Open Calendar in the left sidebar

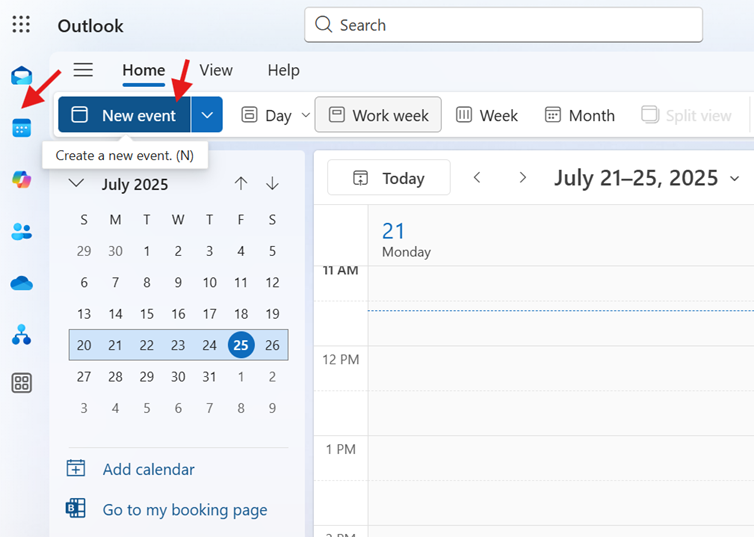pos(21,128)
